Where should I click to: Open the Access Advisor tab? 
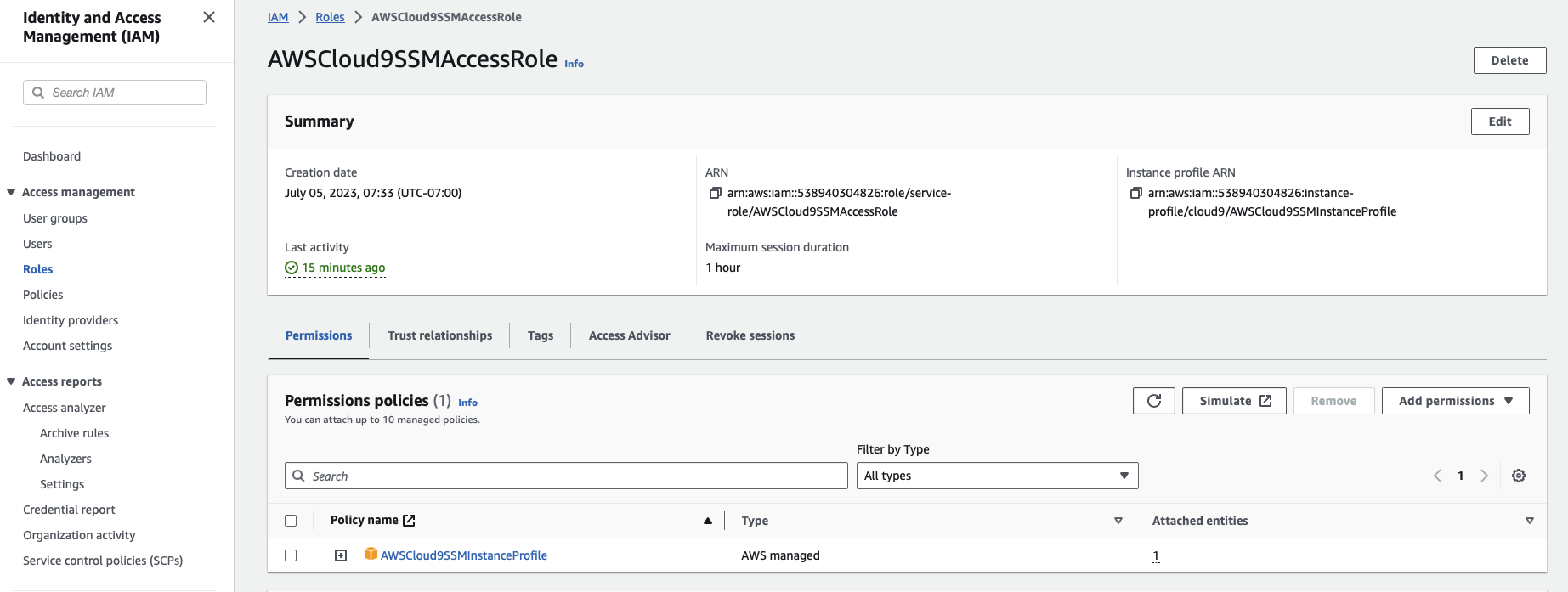630,335
